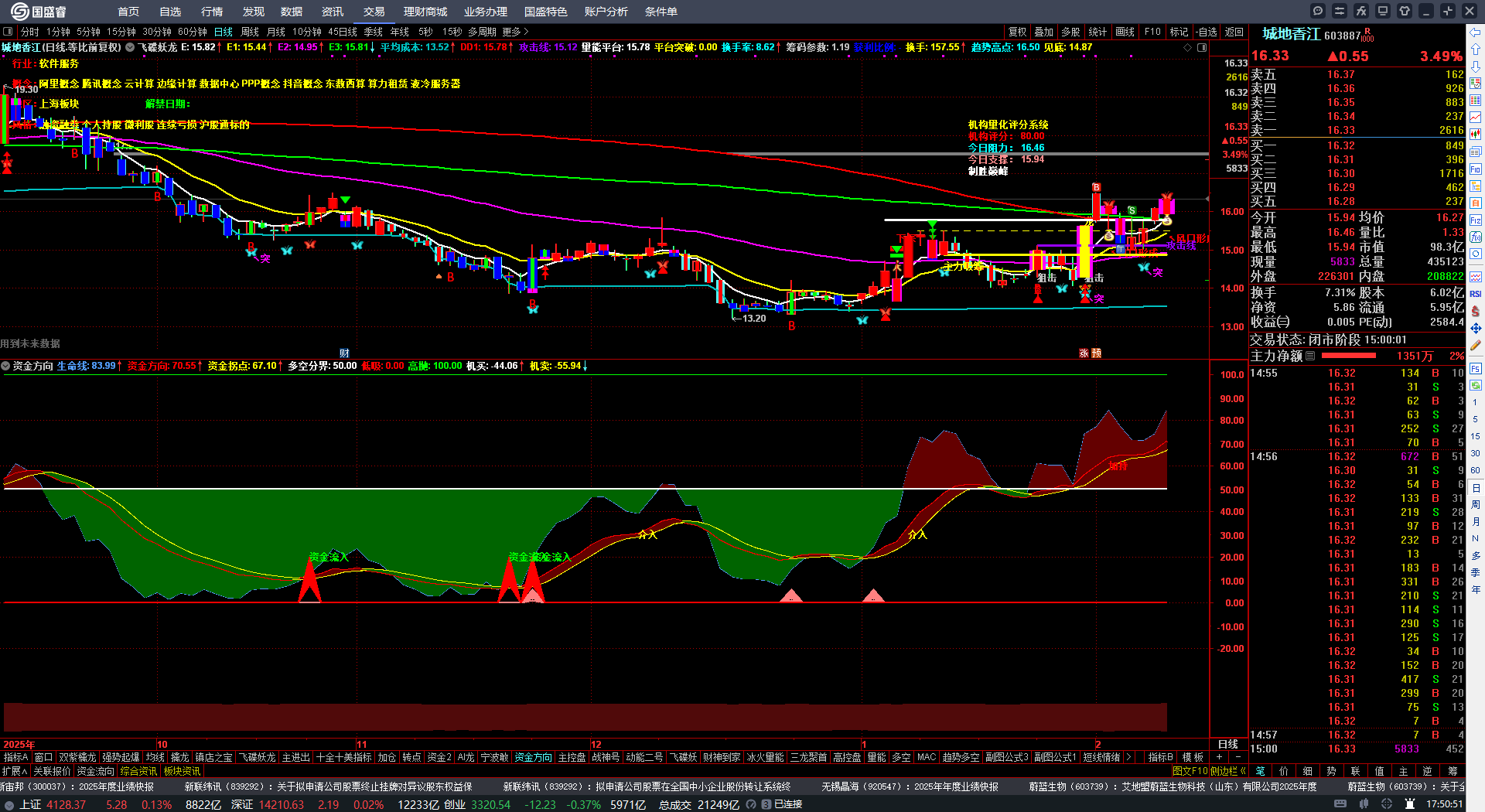Click the green refresh sidebar icon

tap(1476, 384)
